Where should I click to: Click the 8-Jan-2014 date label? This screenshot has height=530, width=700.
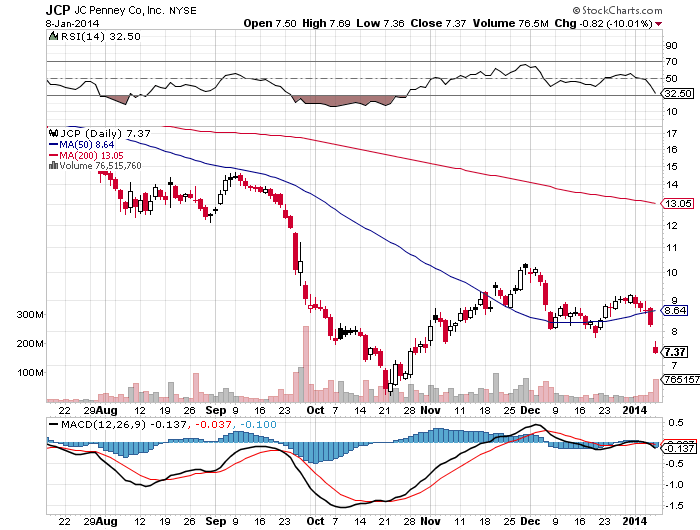click(x=72, y=23)
